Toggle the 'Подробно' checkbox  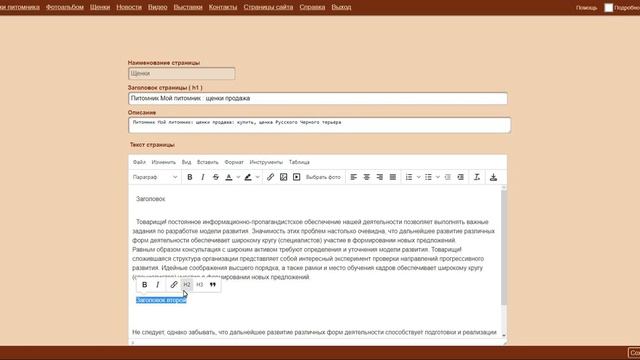click(609, 7)
